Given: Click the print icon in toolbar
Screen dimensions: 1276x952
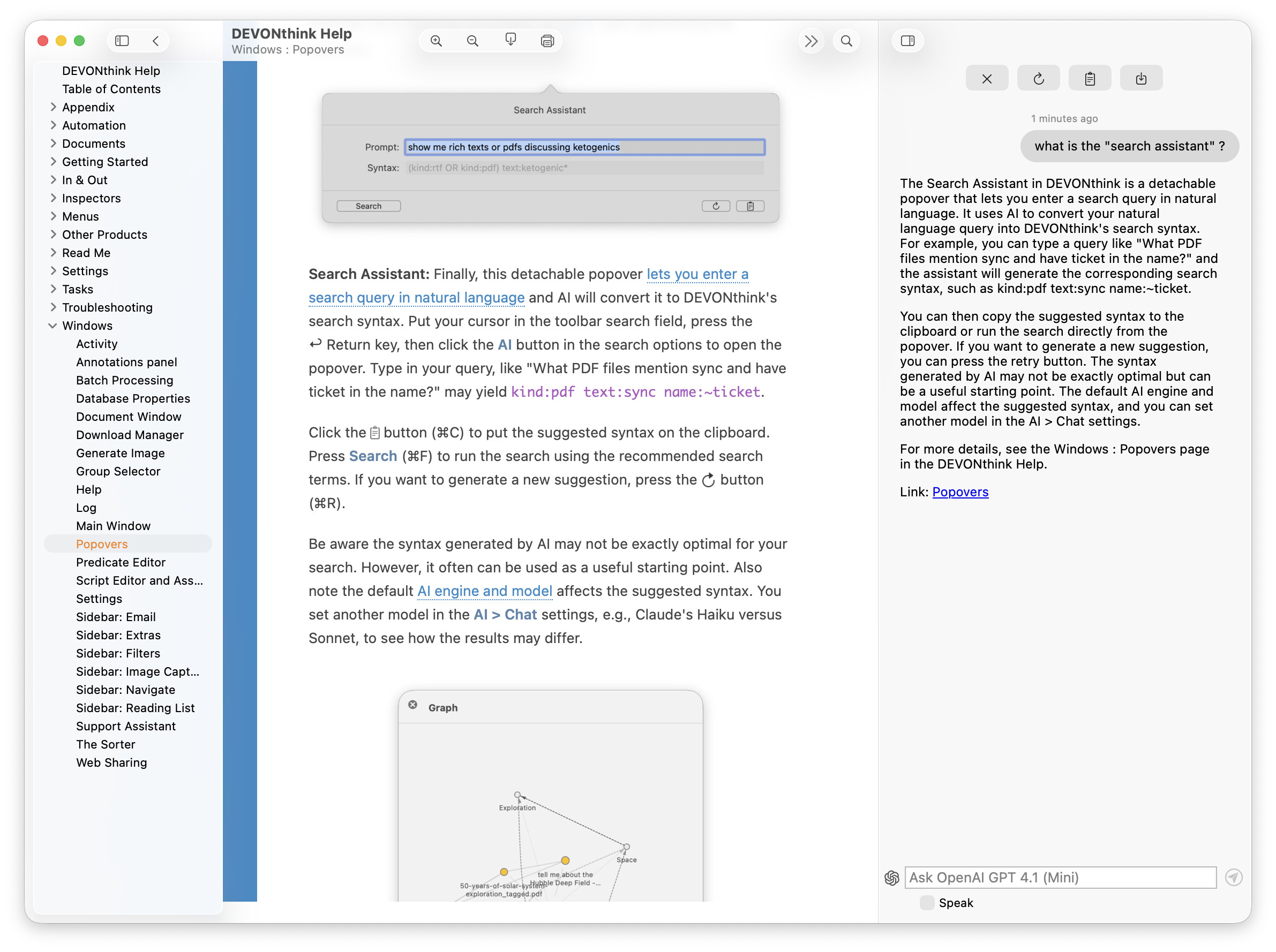Looking at the screenshot, I should (x=547, y=41).
